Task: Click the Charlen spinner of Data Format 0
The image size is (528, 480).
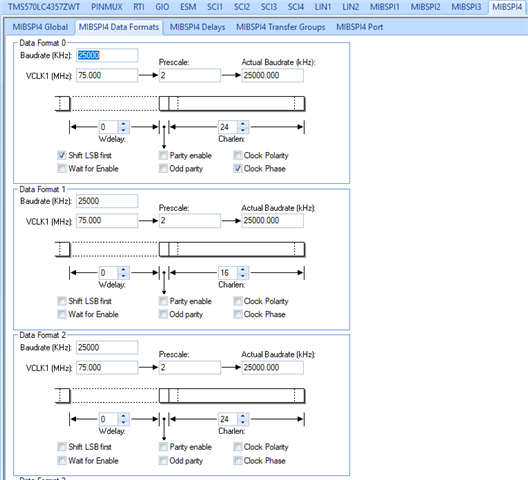Action: coord(234,127)
